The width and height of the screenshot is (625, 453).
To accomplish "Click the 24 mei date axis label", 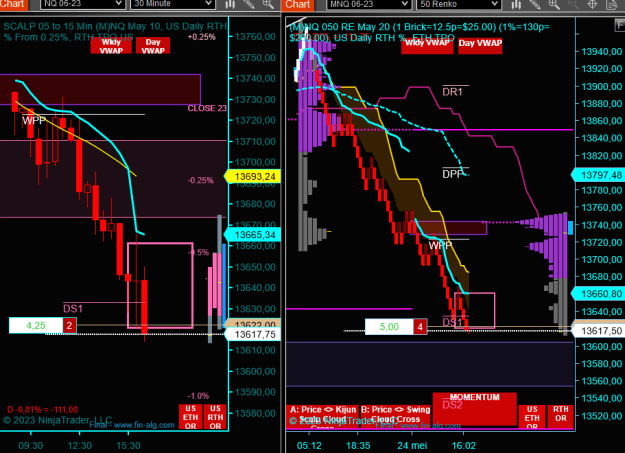I will coord(412,445).
